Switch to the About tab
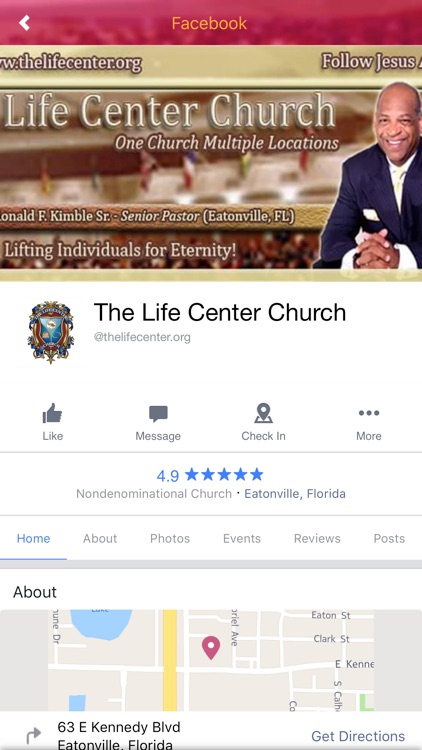 (100, 538)
